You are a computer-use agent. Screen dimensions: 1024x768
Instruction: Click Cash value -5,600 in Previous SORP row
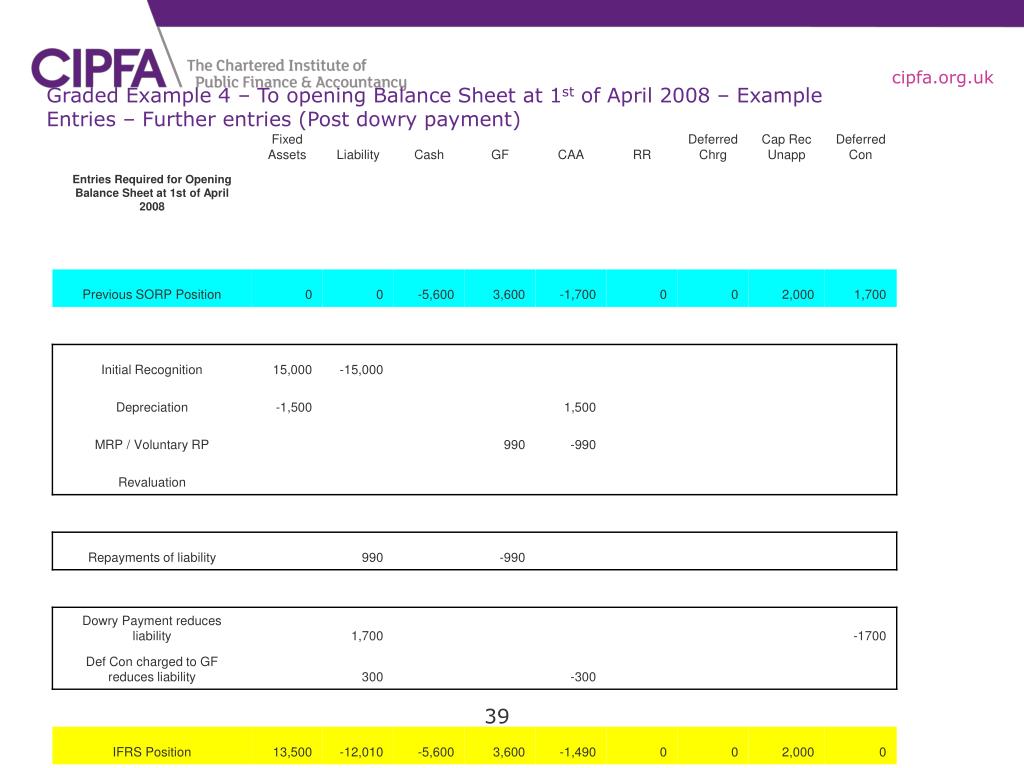coord(436,295)
